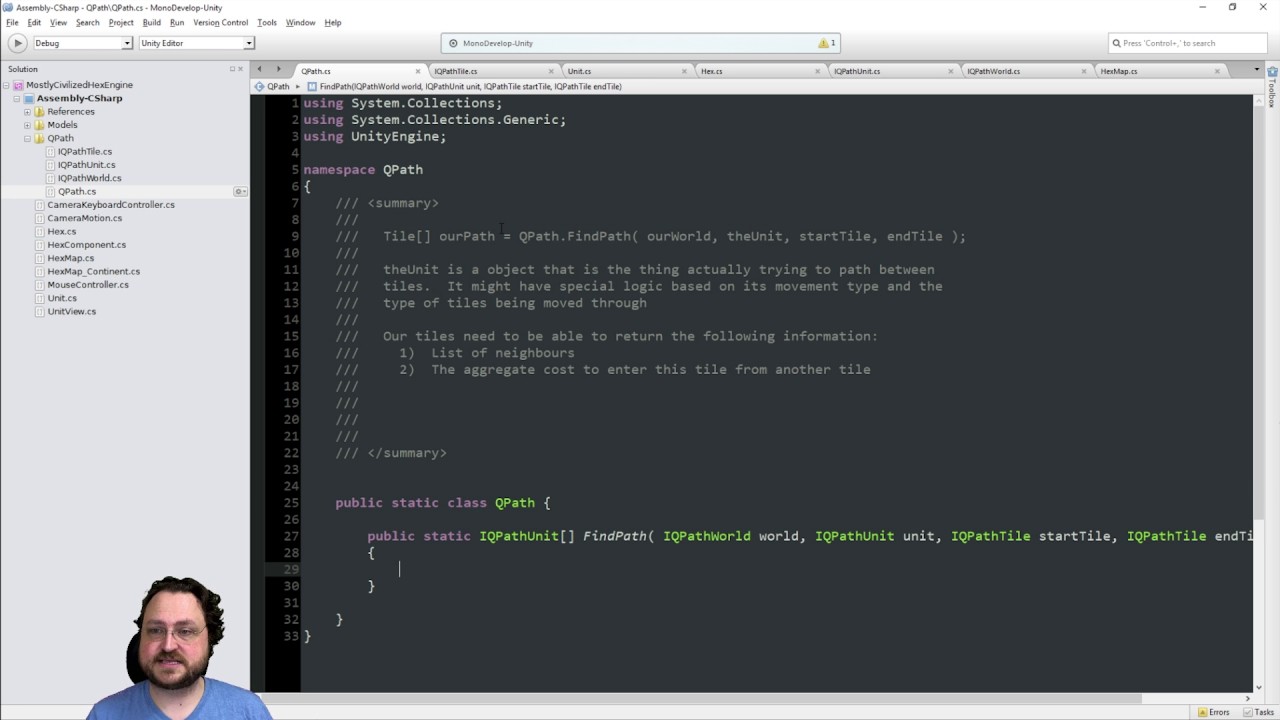Open the Debug configuration dropdown
The width and height of the screenshot is (1280, 720).
click(x=83, y=43)
